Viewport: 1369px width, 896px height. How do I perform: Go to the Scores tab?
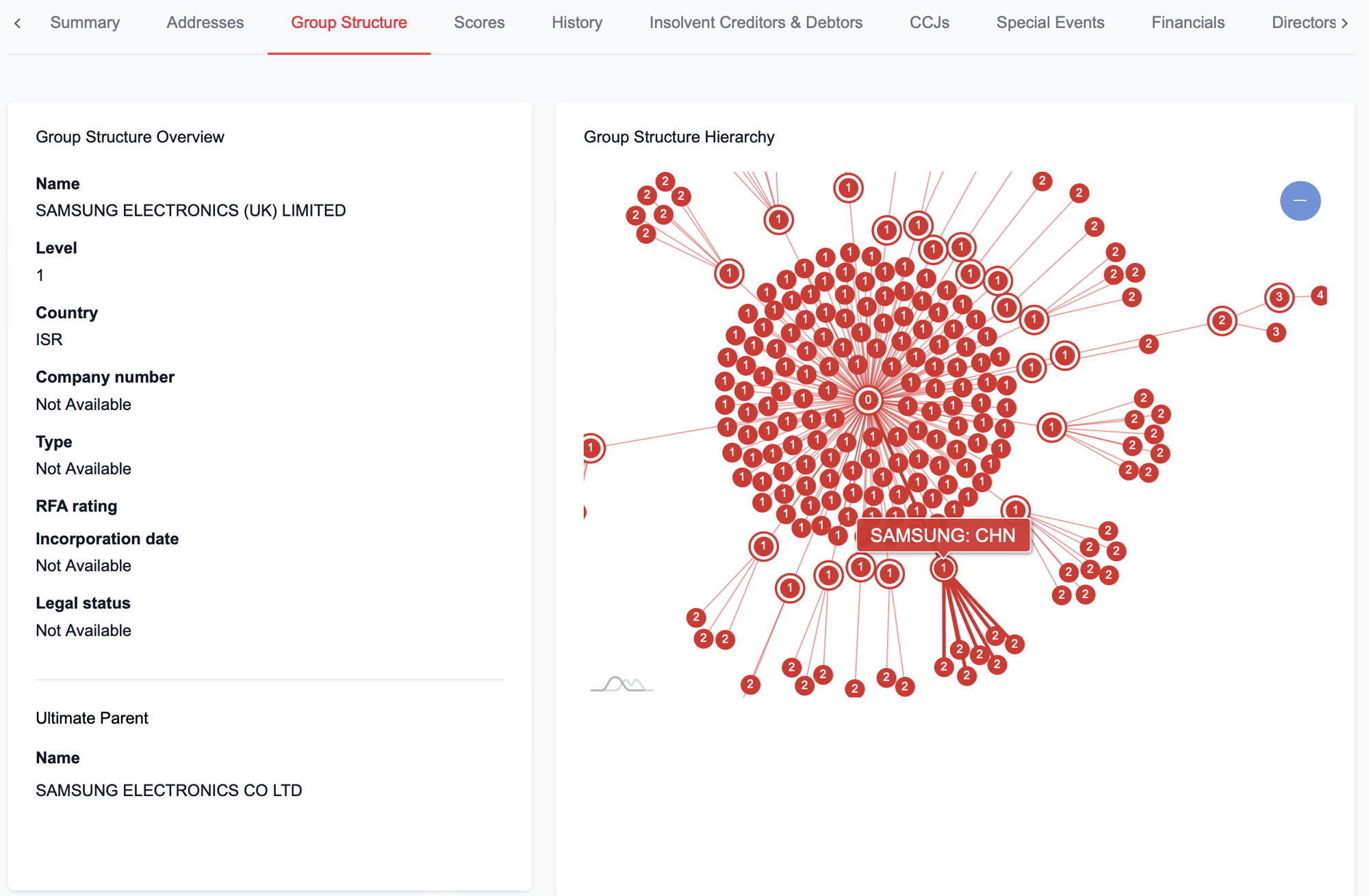tap(479, 23)
